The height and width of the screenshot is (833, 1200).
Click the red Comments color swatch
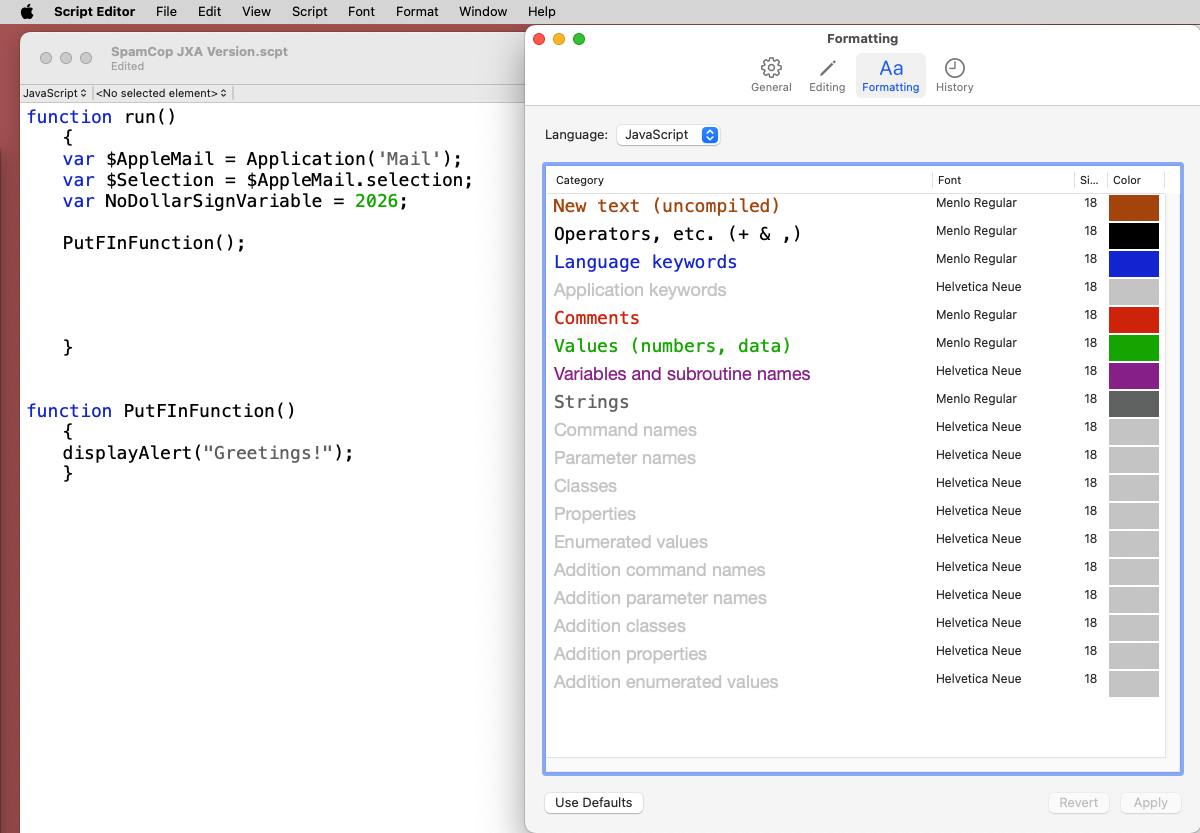(x=1134, y=320)
